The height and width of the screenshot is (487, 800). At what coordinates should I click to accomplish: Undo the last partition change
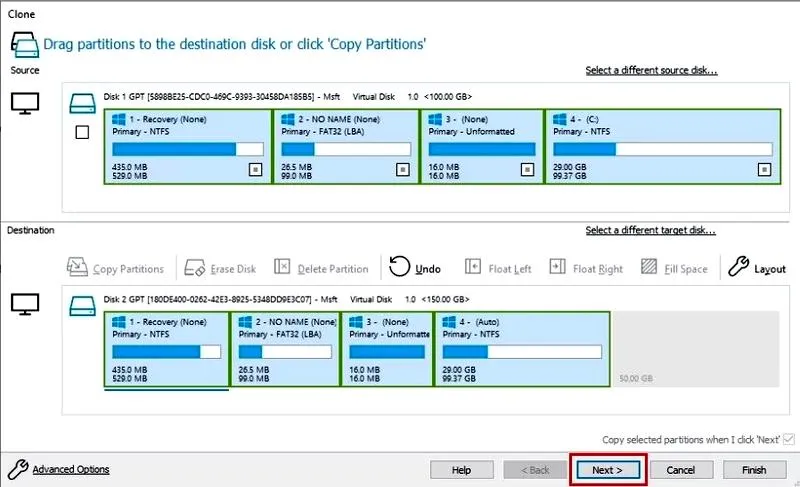414,267
